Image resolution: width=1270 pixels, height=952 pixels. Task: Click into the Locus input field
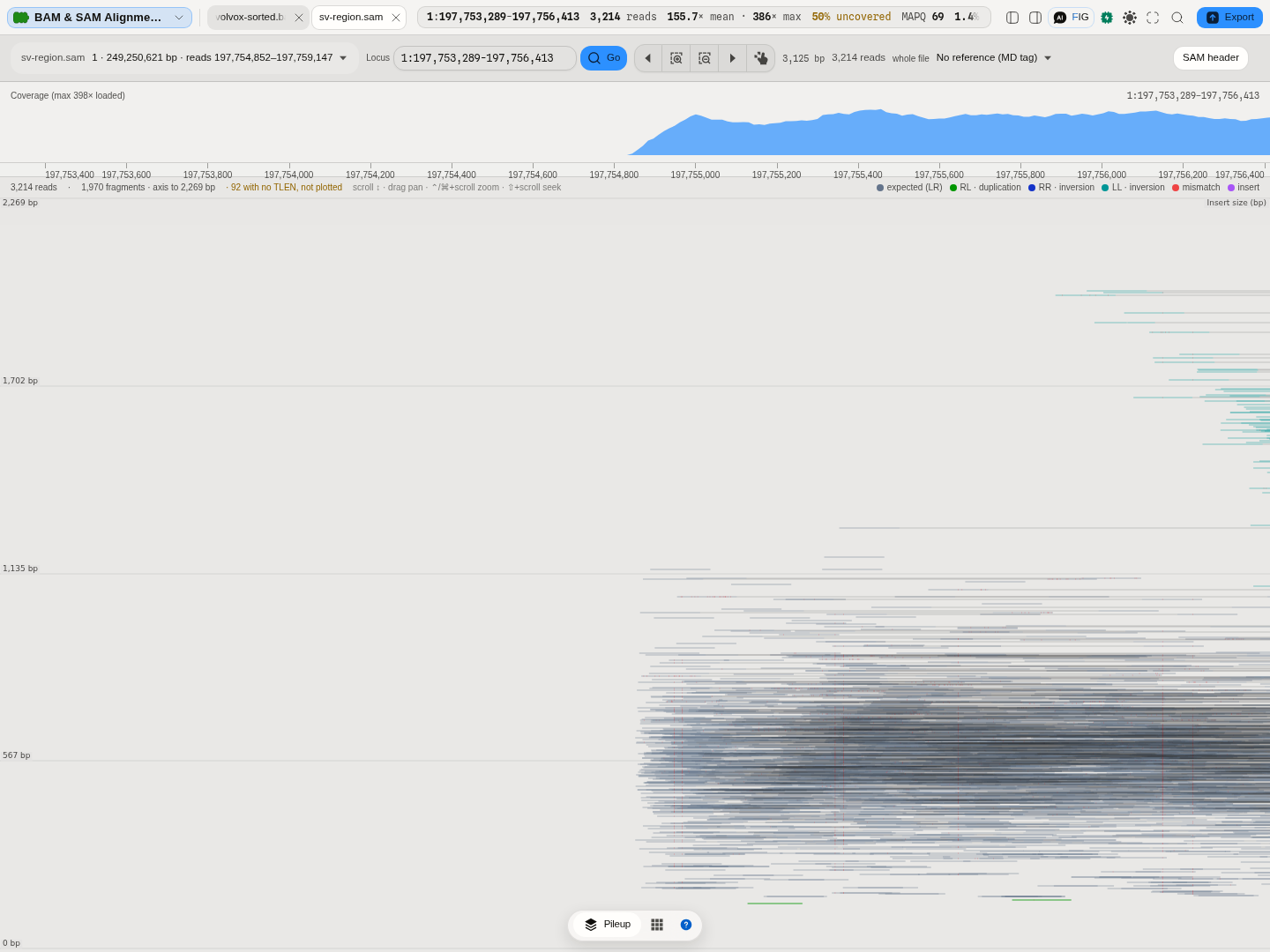tap(484, 58)
